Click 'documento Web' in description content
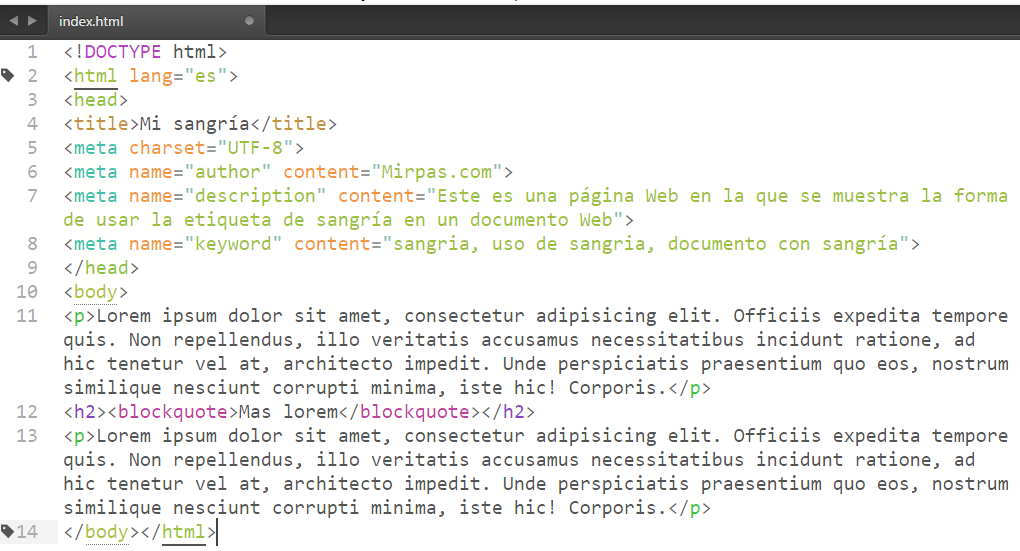This screenshot has width=1020, height=551. [x=541, y=221]
